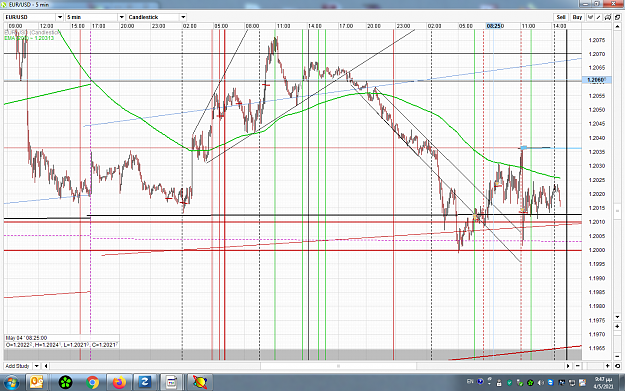Click the detach chart window icon
Viewport: 625px width, 391px height.
617,17
